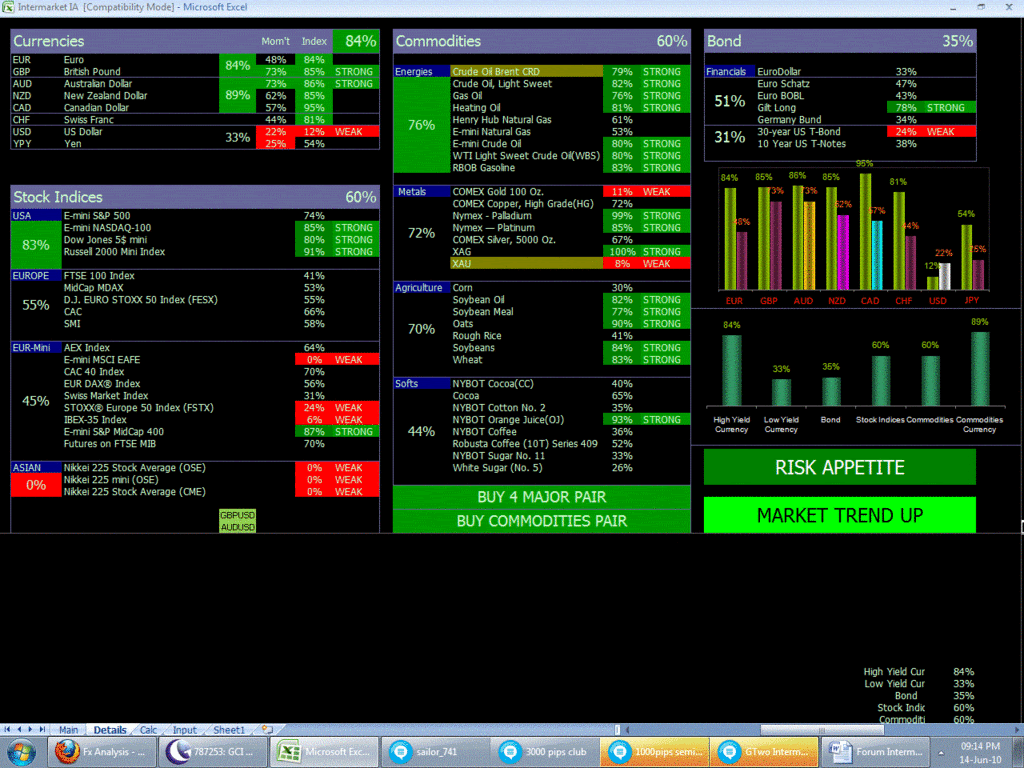Select the British Pound cell
Screen dimensions: 1024x768
click(92, 72)
